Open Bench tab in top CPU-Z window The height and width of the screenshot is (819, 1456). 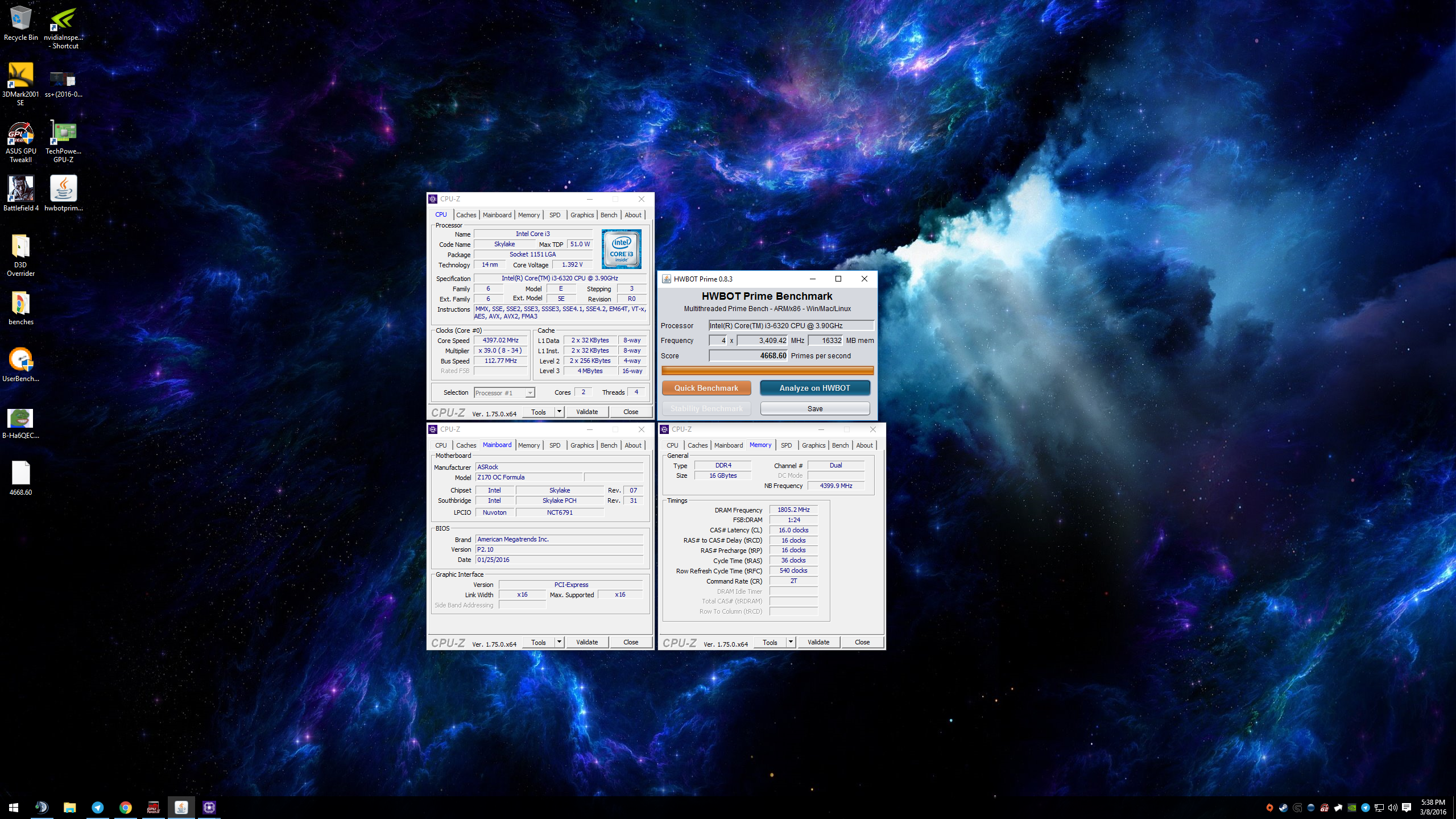609,215
